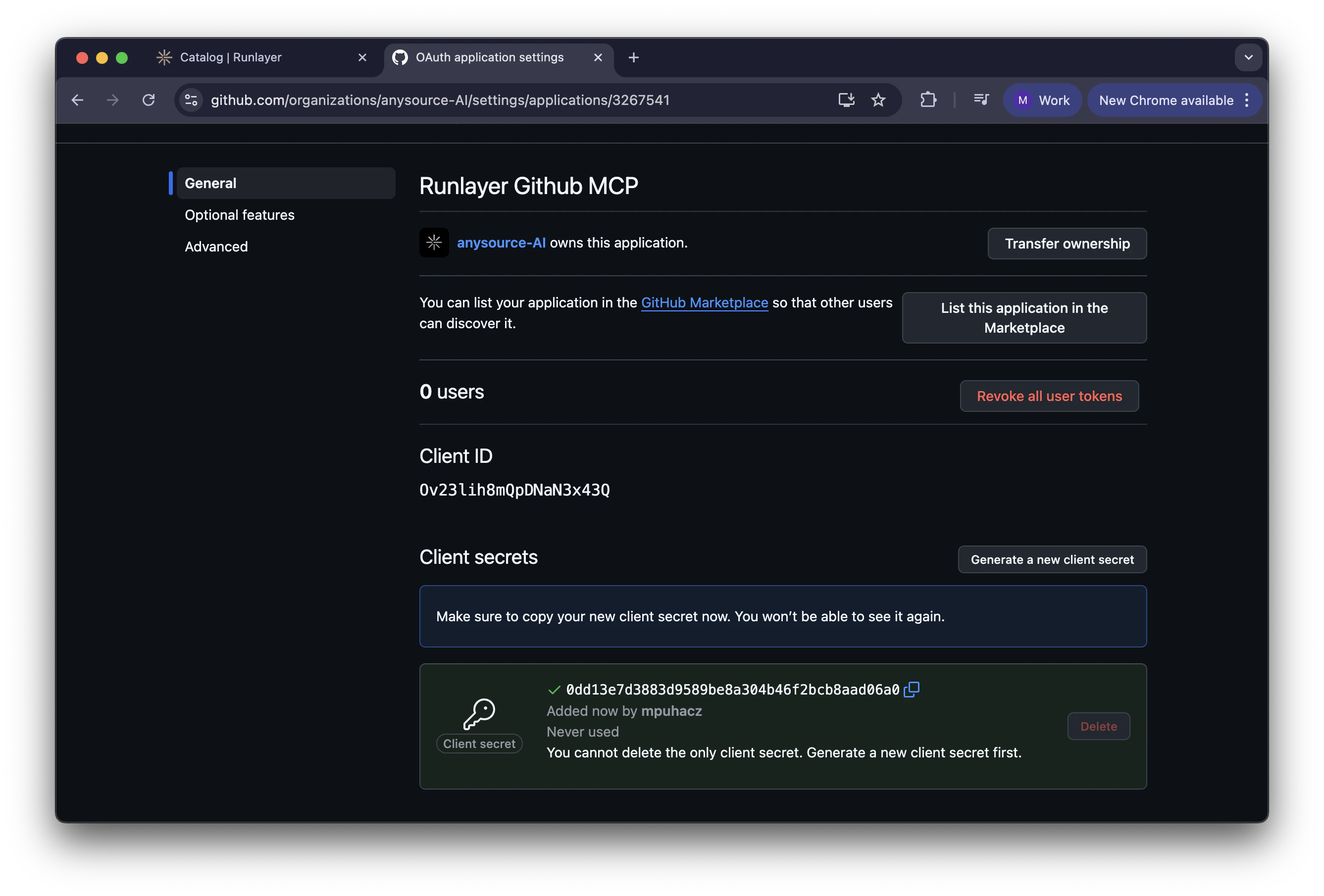The width and height of the screenshot is (1324, 896).
Task: Open the GitHub Marketplace link
Action: [x=704, y=302]
